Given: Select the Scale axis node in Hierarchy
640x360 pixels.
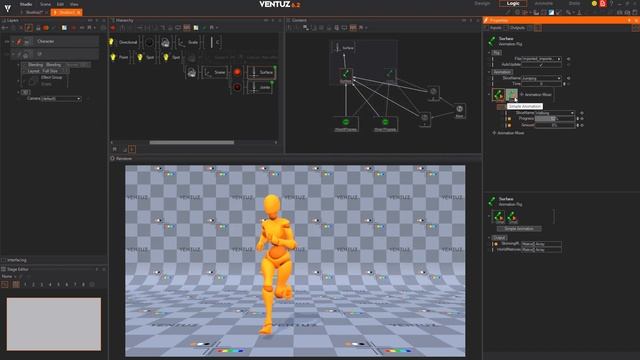Looking at the screenshot, I should click(x=189, y=42).
